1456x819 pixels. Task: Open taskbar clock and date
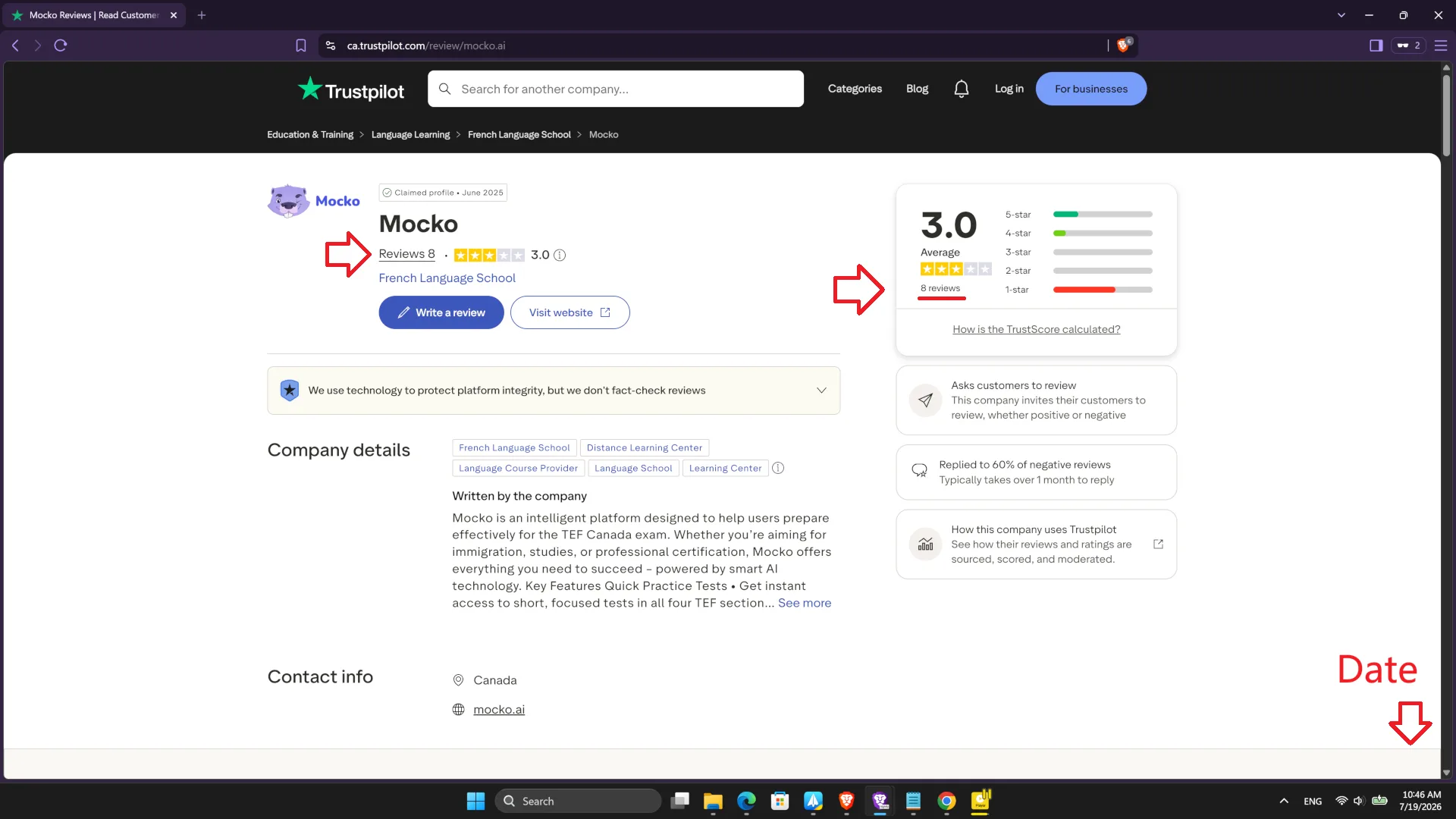1420,801
